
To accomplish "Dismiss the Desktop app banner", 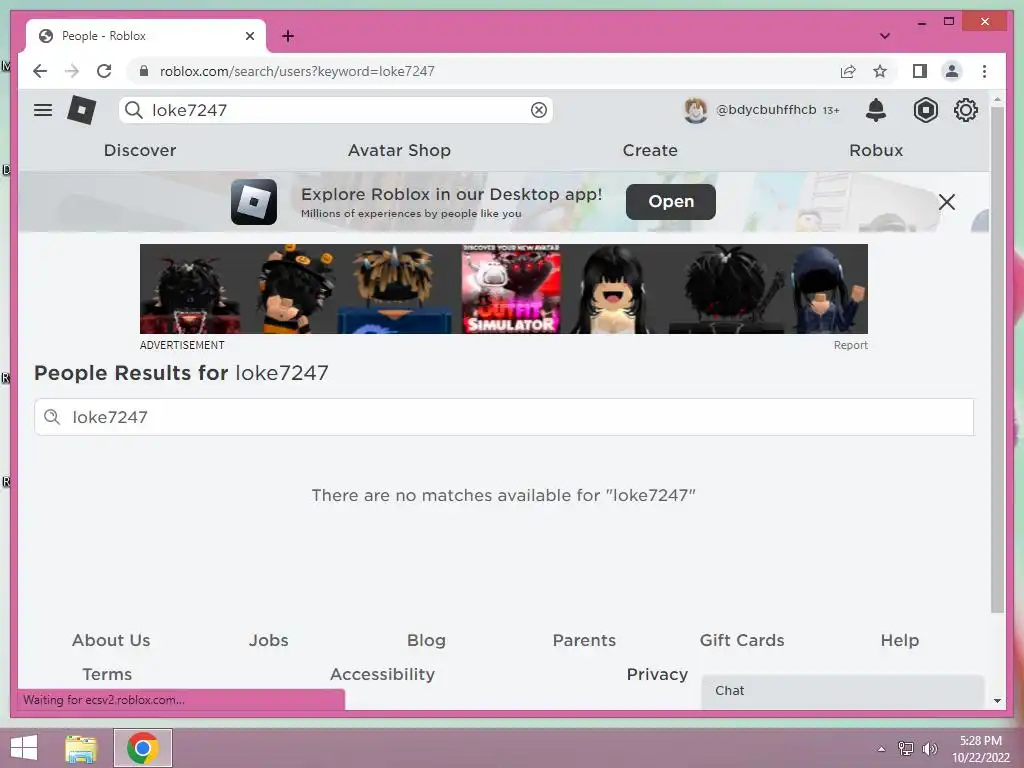I will (947, 202).
